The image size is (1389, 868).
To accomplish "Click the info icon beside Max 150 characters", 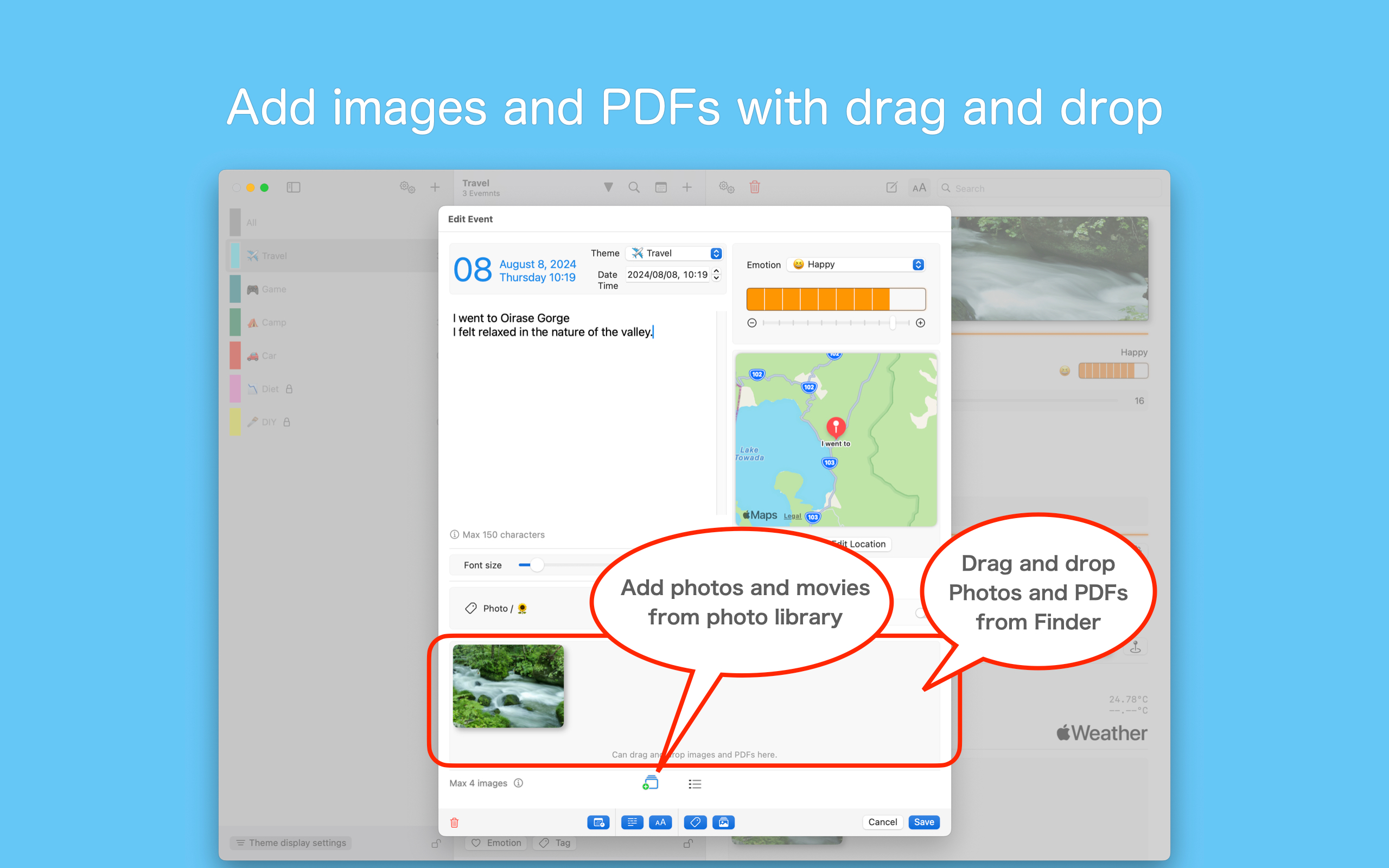I will 455,534.
